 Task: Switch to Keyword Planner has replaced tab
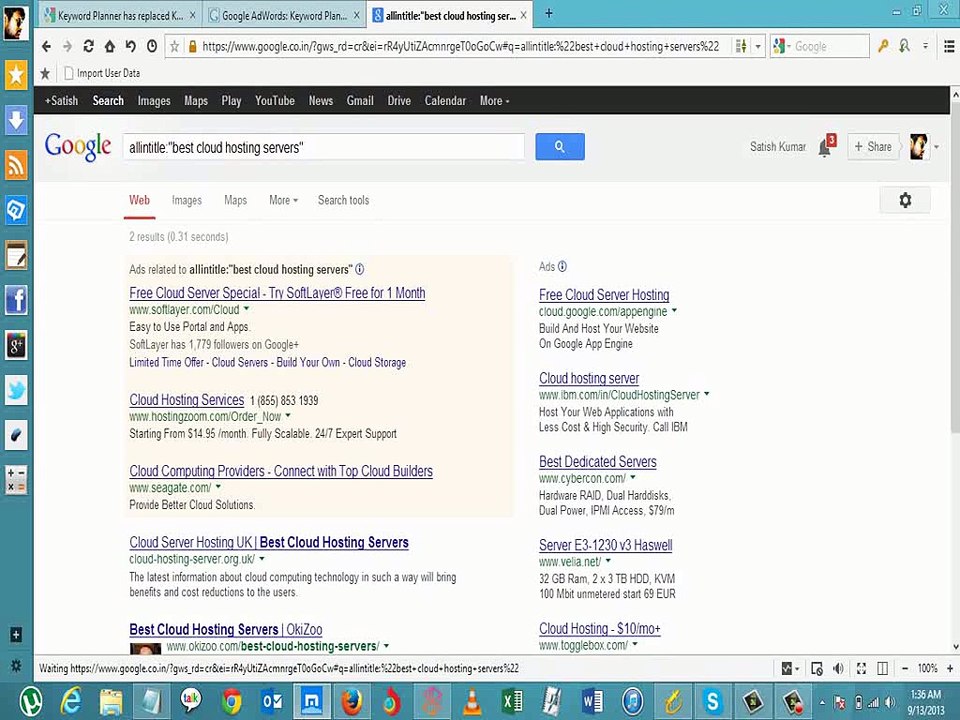pyautogui.click(x=121, y=16)
